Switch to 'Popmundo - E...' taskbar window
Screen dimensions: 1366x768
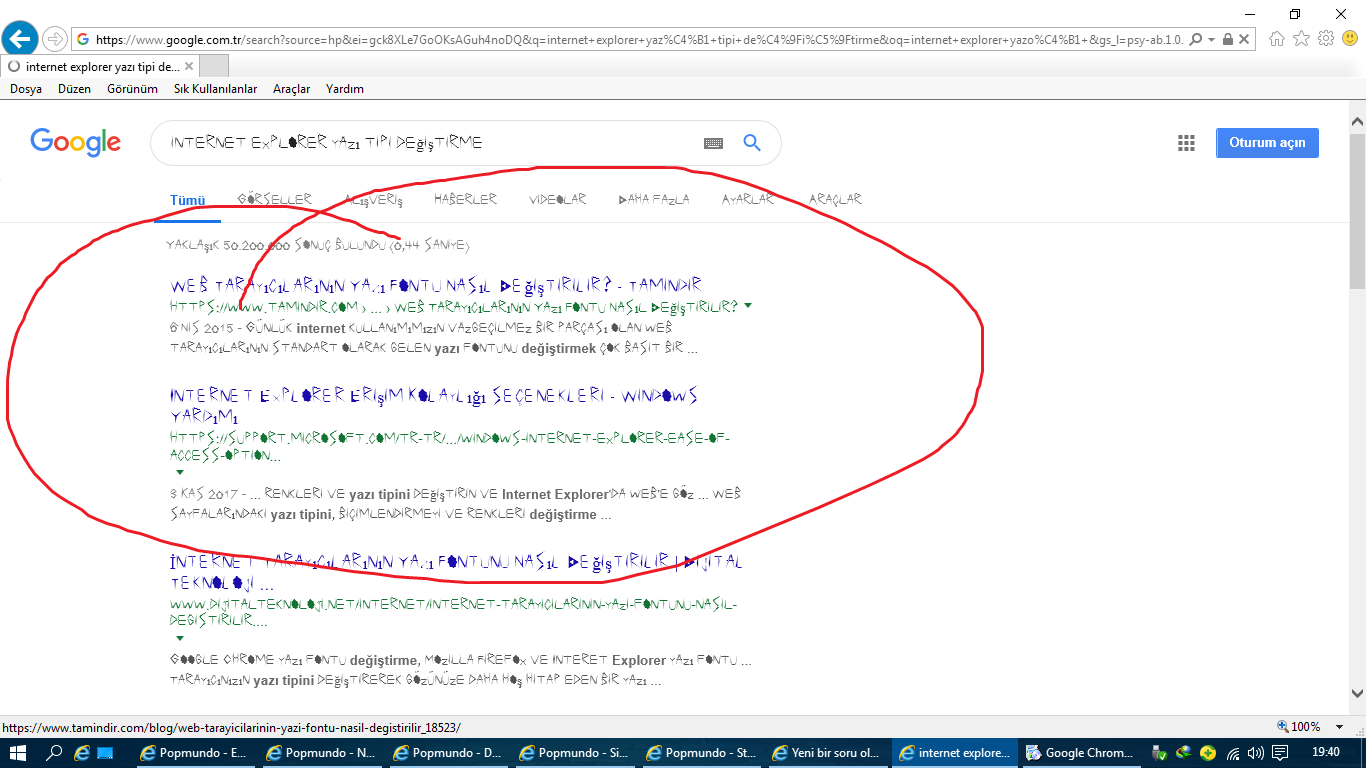[195, 753]
